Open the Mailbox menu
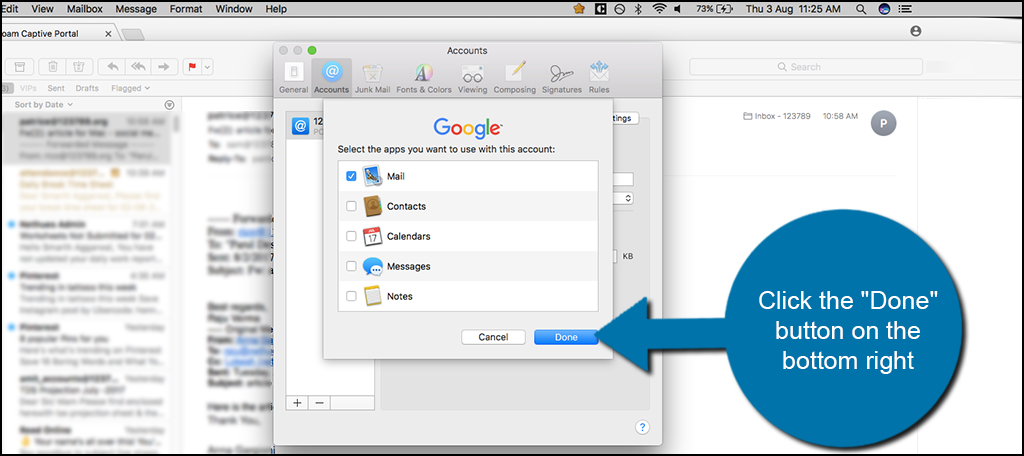The height and width of the screenshot is (456, 1024). click(x=84, y=9)
